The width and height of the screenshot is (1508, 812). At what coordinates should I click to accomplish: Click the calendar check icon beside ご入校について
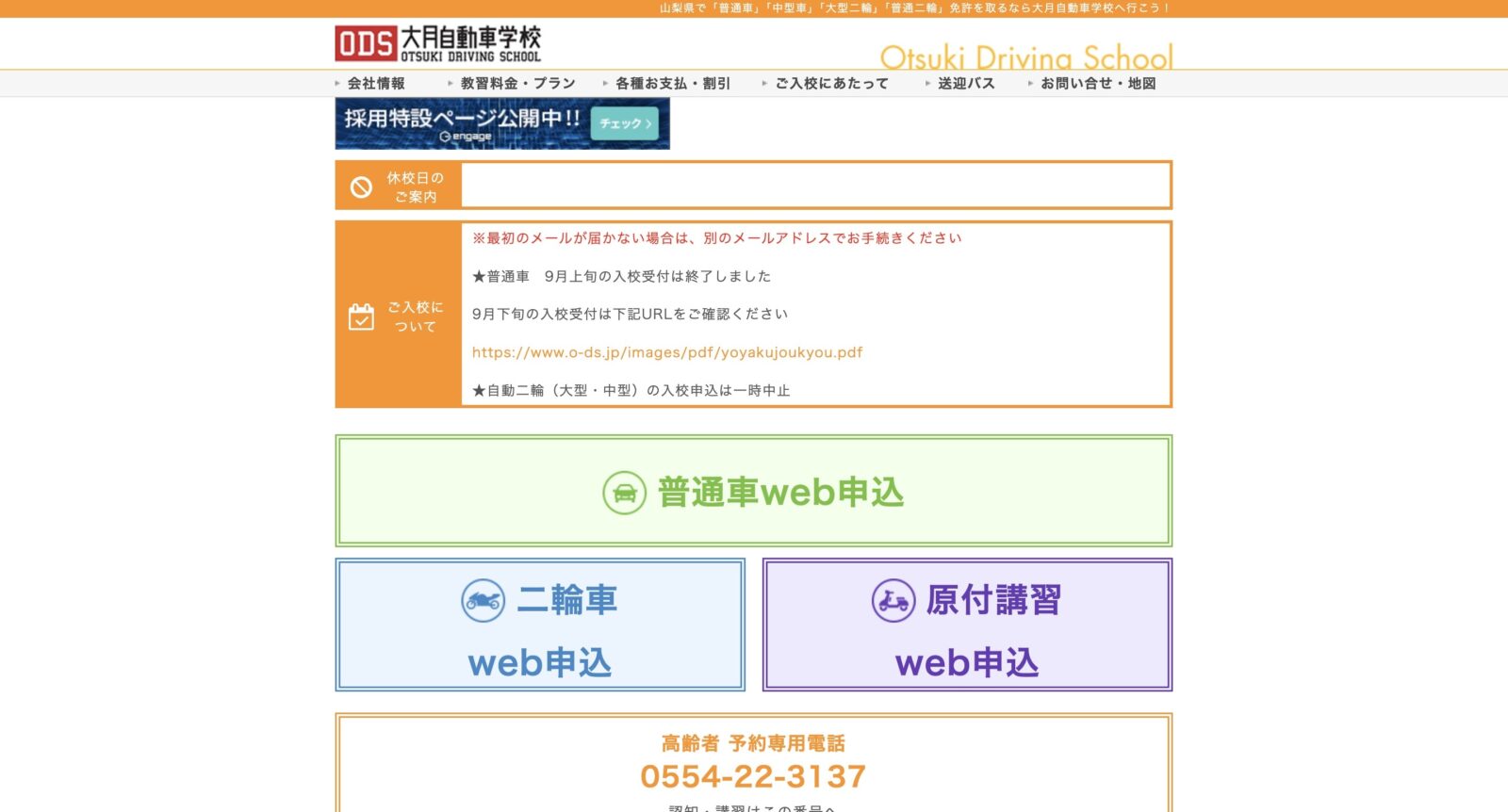[361, 317]
